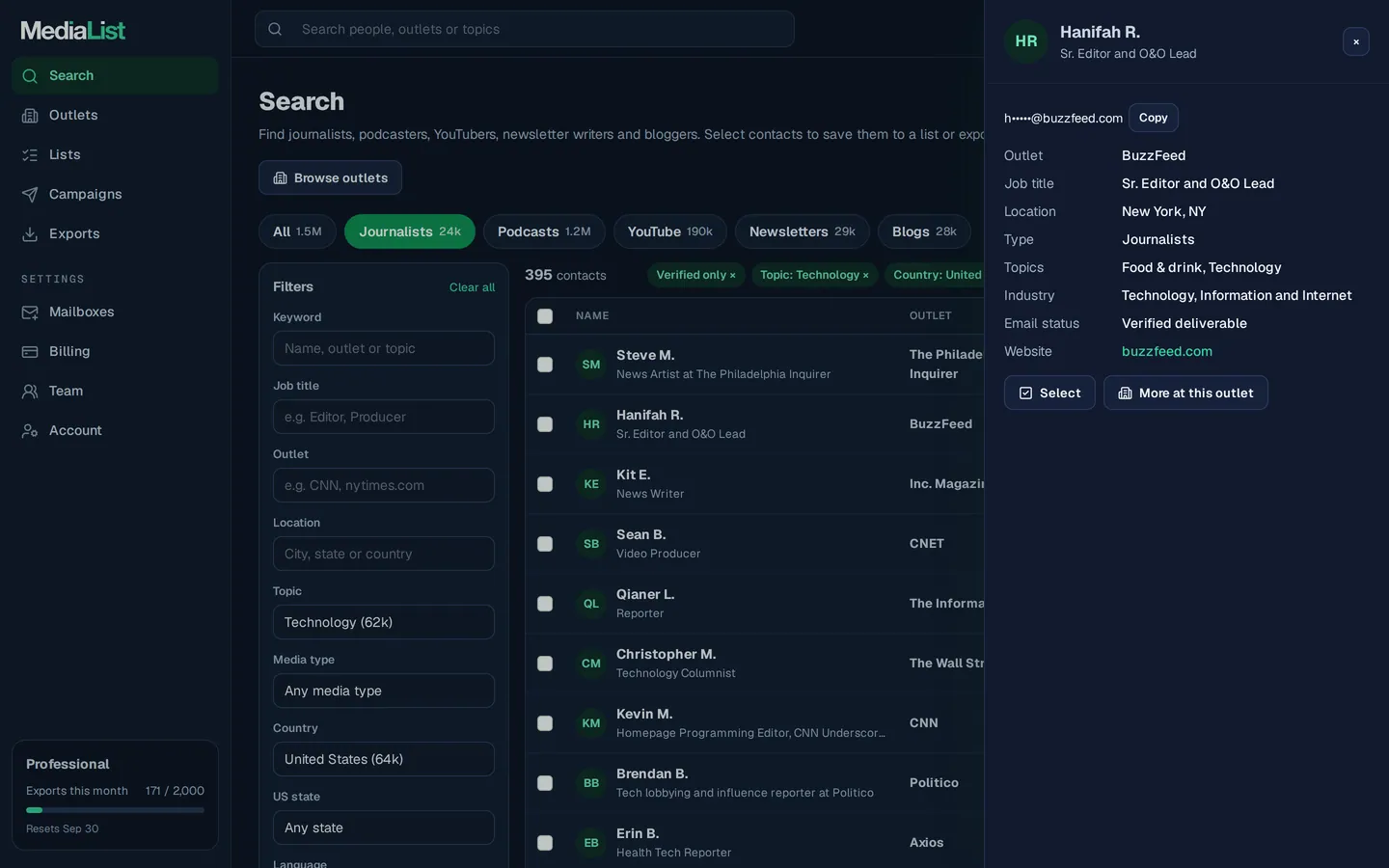Click the Account user icon
The width and height of the screenshot is (1389, 868).
coord(30,431)
